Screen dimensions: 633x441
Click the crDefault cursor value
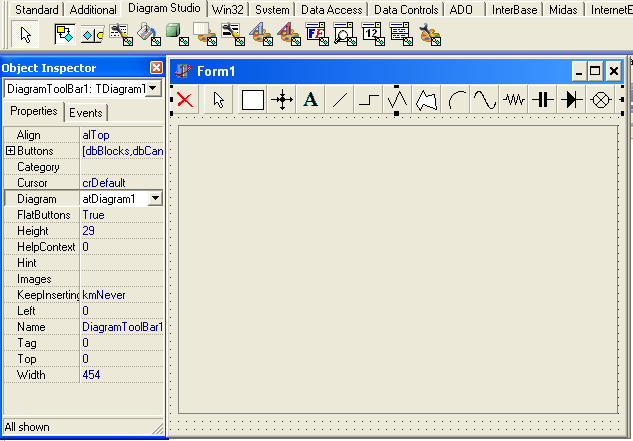(104, 183)
